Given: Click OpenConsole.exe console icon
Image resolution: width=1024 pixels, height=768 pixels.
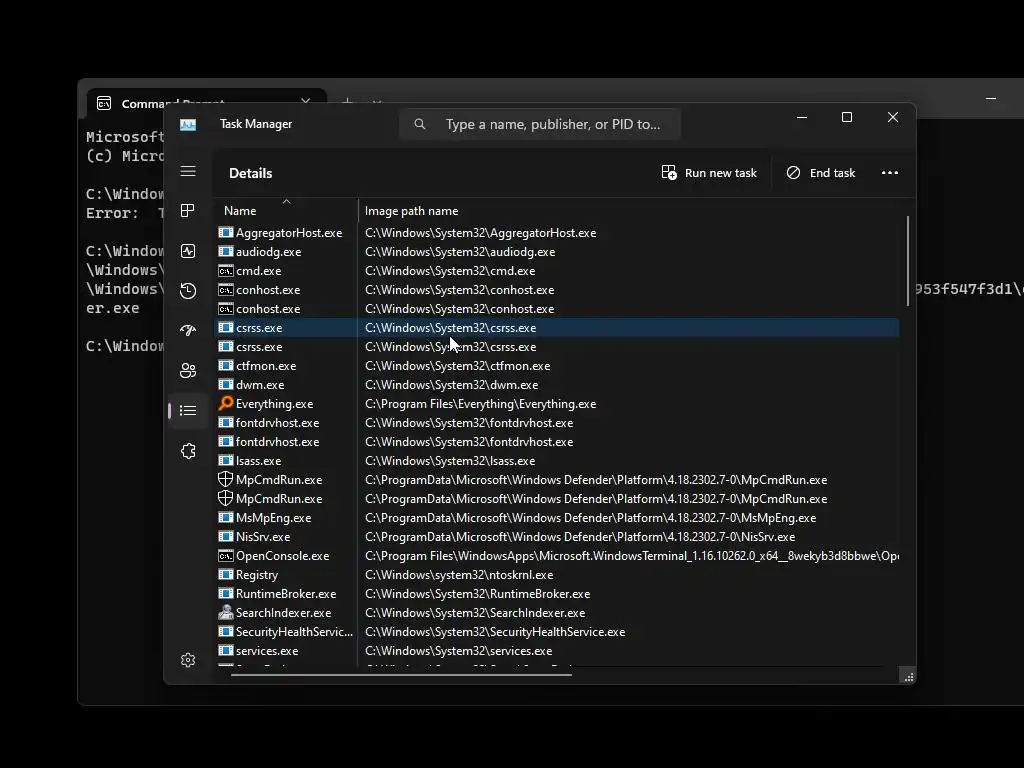Looking at the screenshot, I should pos(225,556).
